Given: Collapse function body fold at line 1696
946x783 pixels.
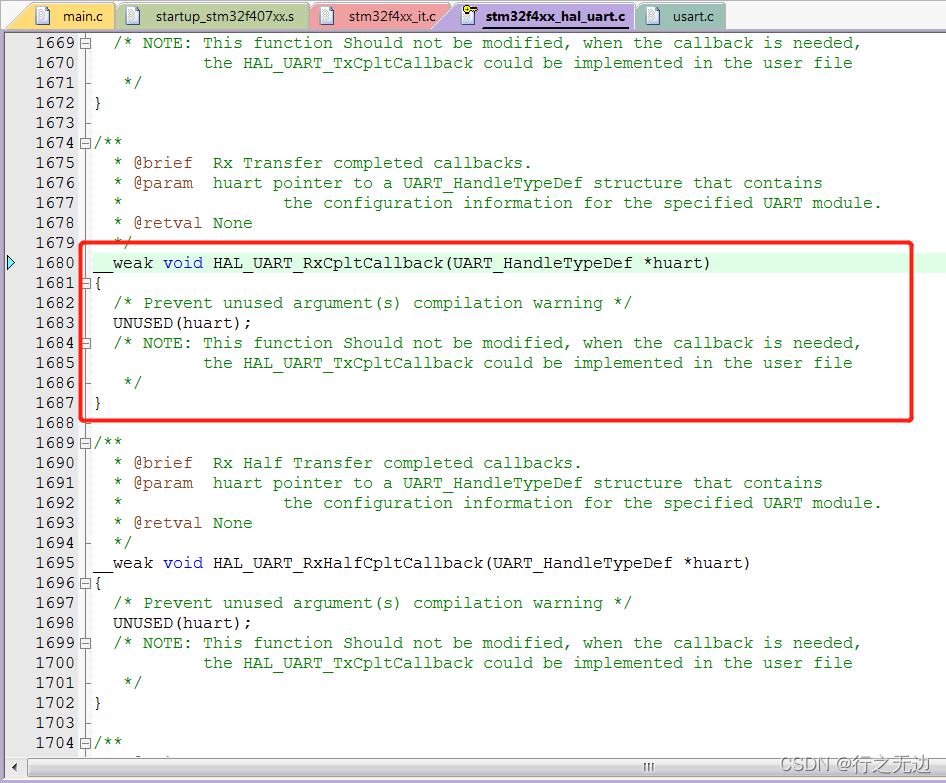Looking at the screenshot, I should click(86, 583).
